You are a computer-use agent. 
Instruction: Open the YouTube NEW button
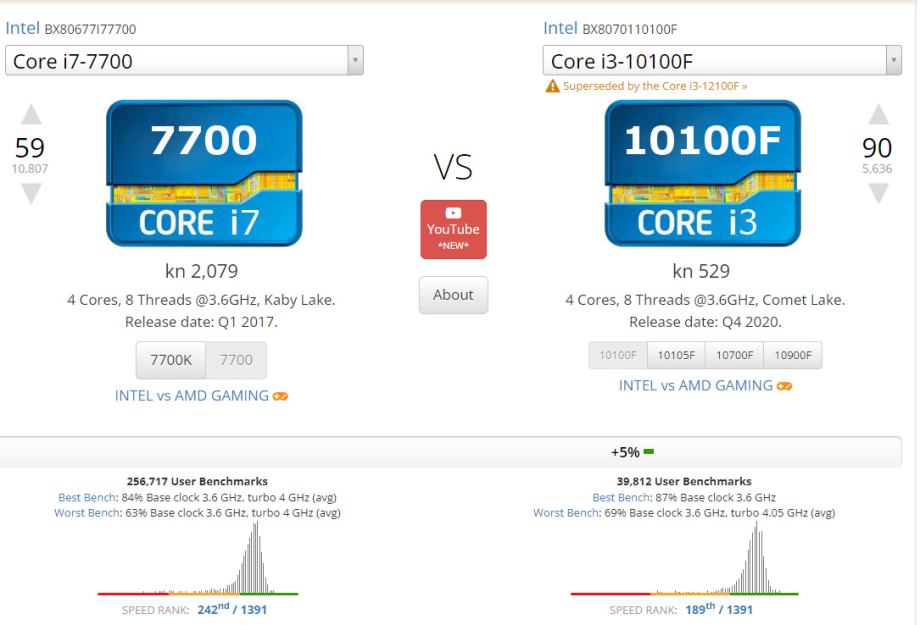pos(453,229)
